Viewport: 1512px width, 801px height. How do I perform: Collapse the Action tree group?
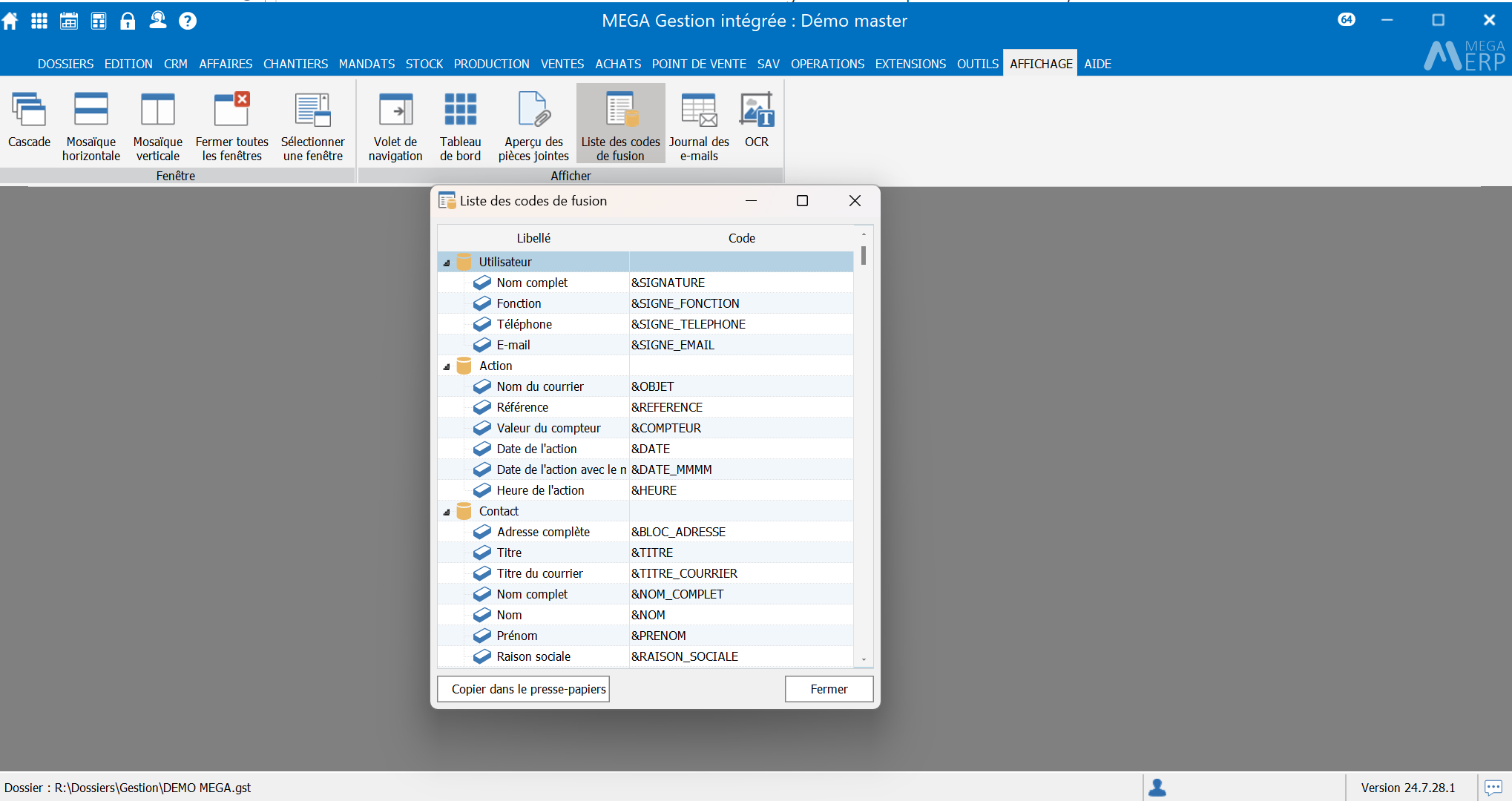coord(447,367)
